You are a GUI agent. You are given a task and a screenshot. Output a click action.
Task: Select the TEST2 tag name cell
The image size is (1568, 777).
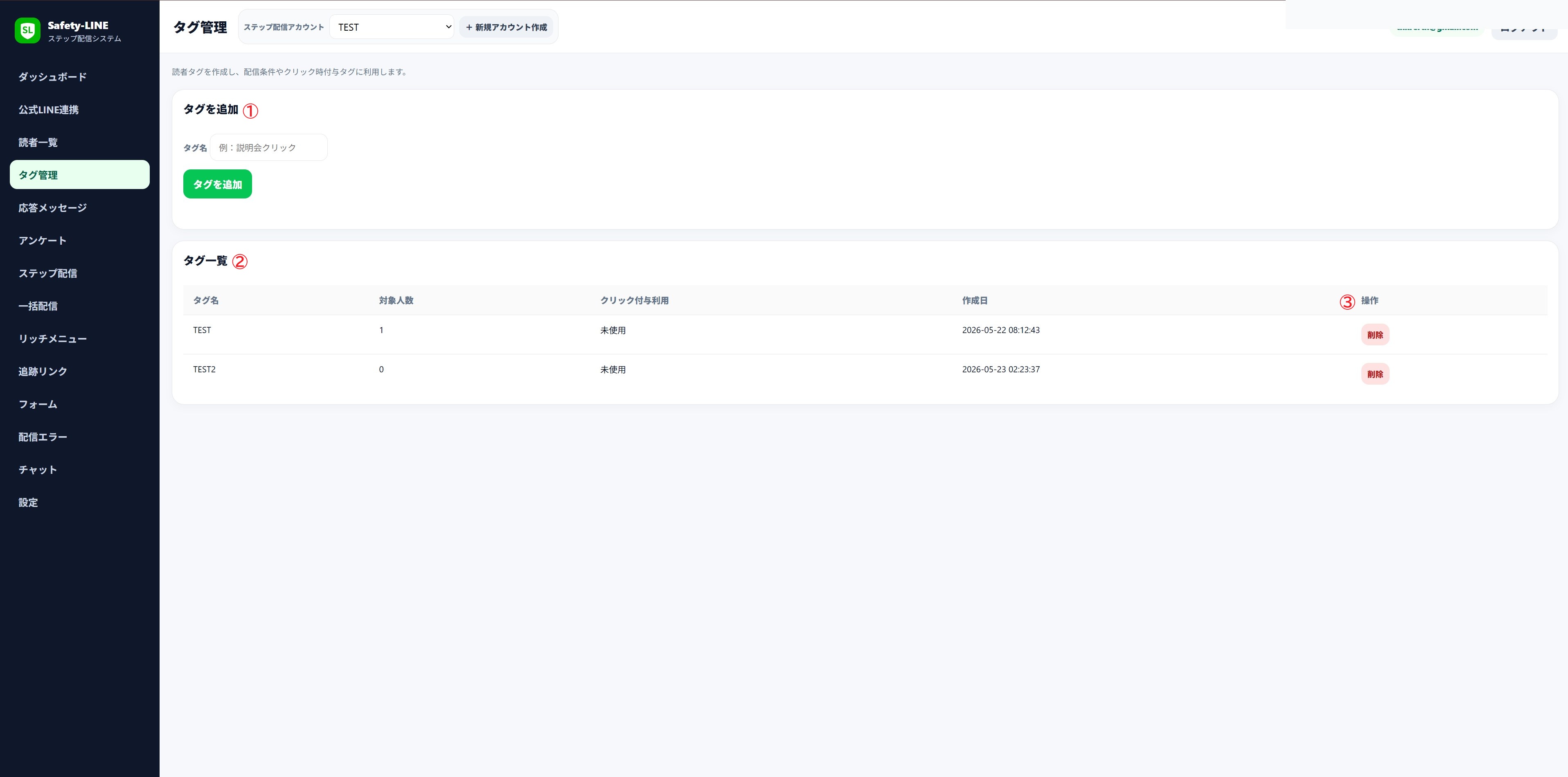pyautogui.click(x=205, y=369)
